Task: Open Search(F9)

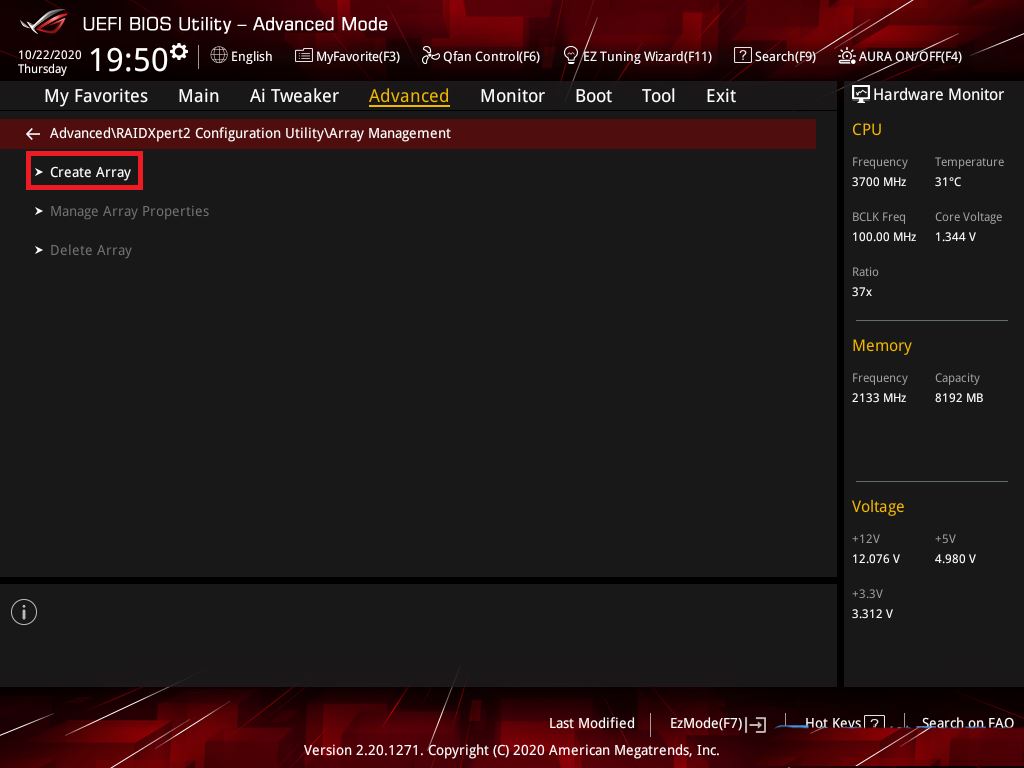Action: click(775, 56)
